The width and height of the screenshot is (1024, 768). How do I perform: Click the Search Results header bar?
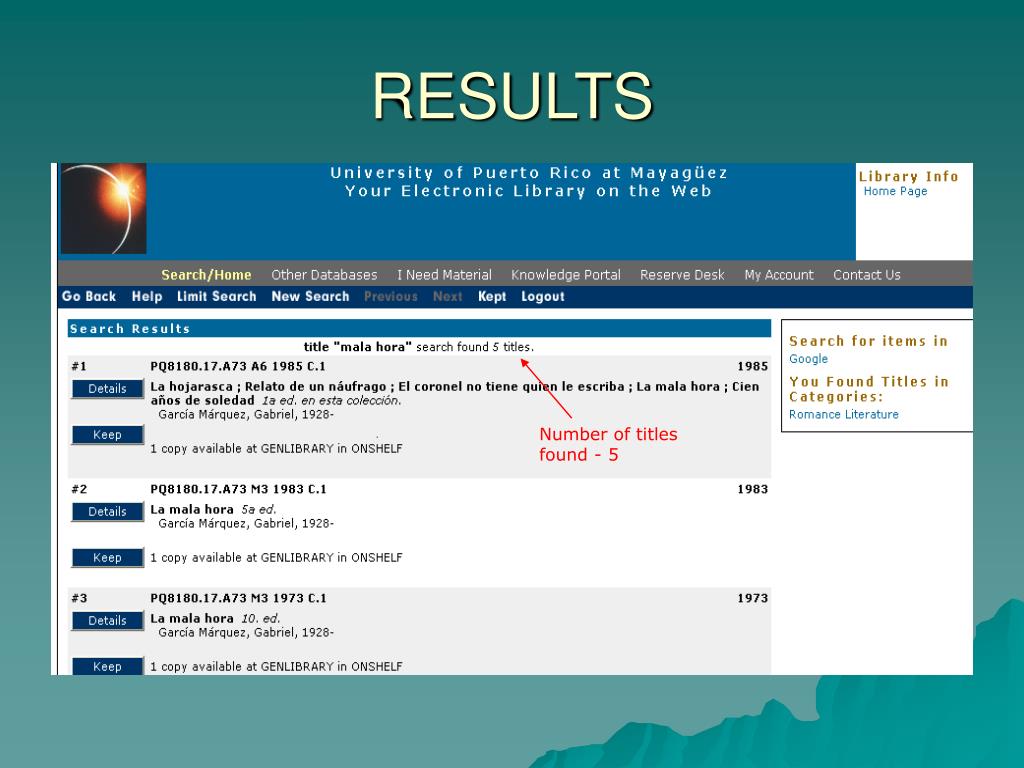click(419, 328)
